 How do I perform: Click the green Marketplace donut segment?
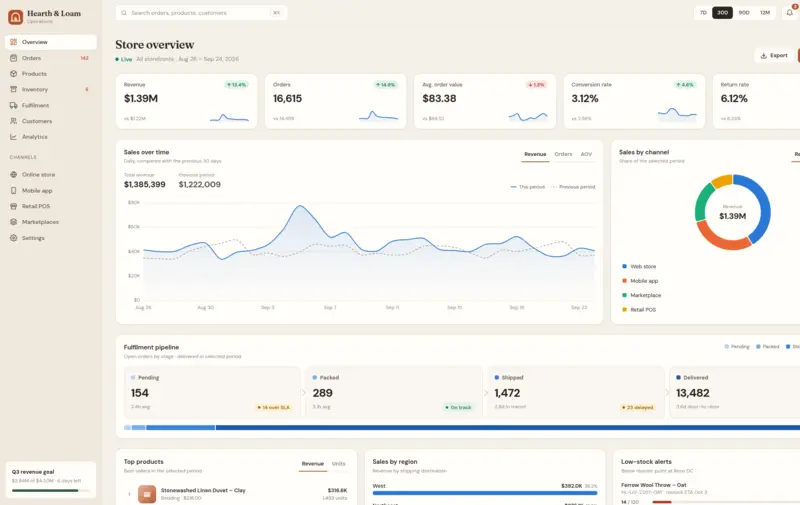coord(703,203)
